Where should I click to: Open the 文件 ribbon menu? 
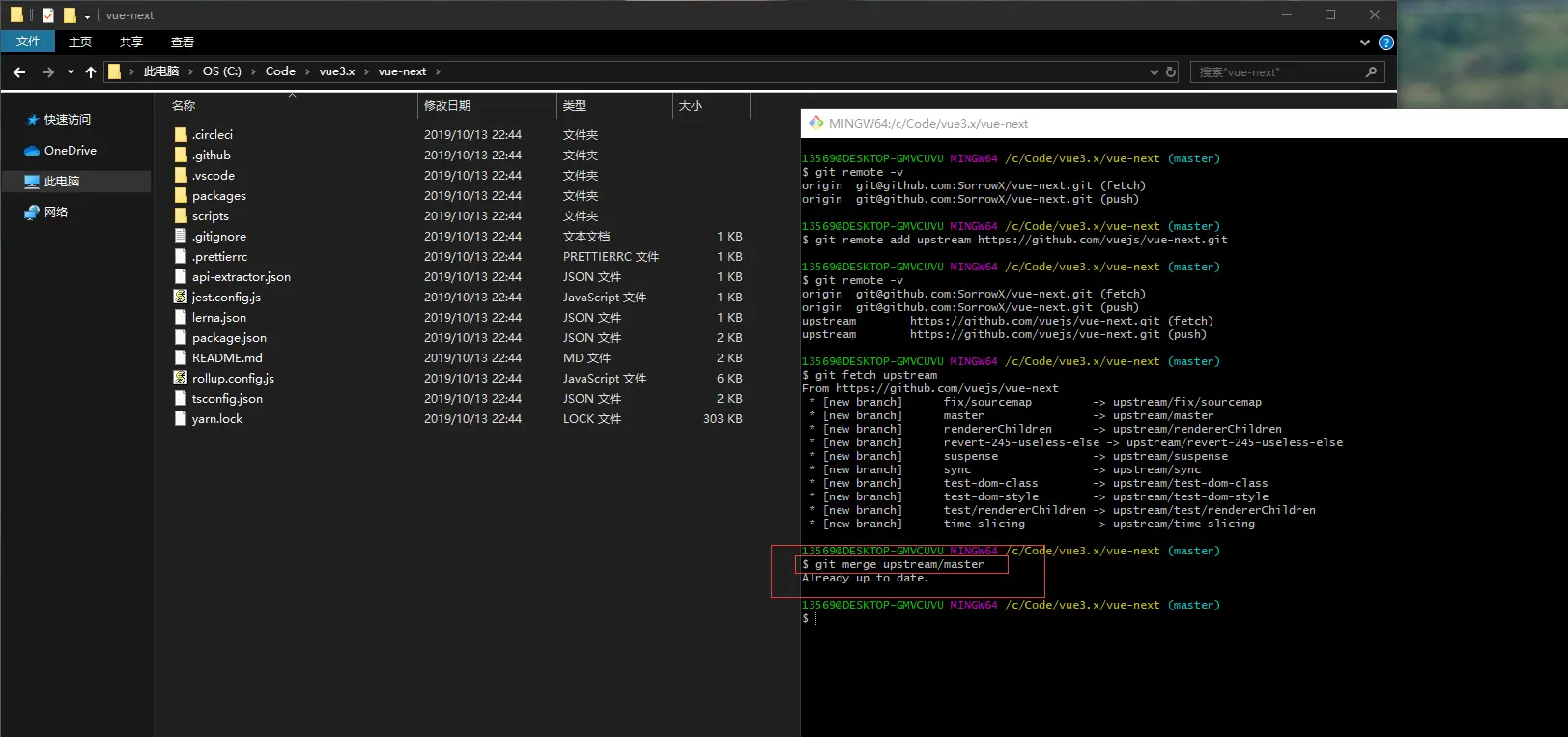[x=28, y=42]
